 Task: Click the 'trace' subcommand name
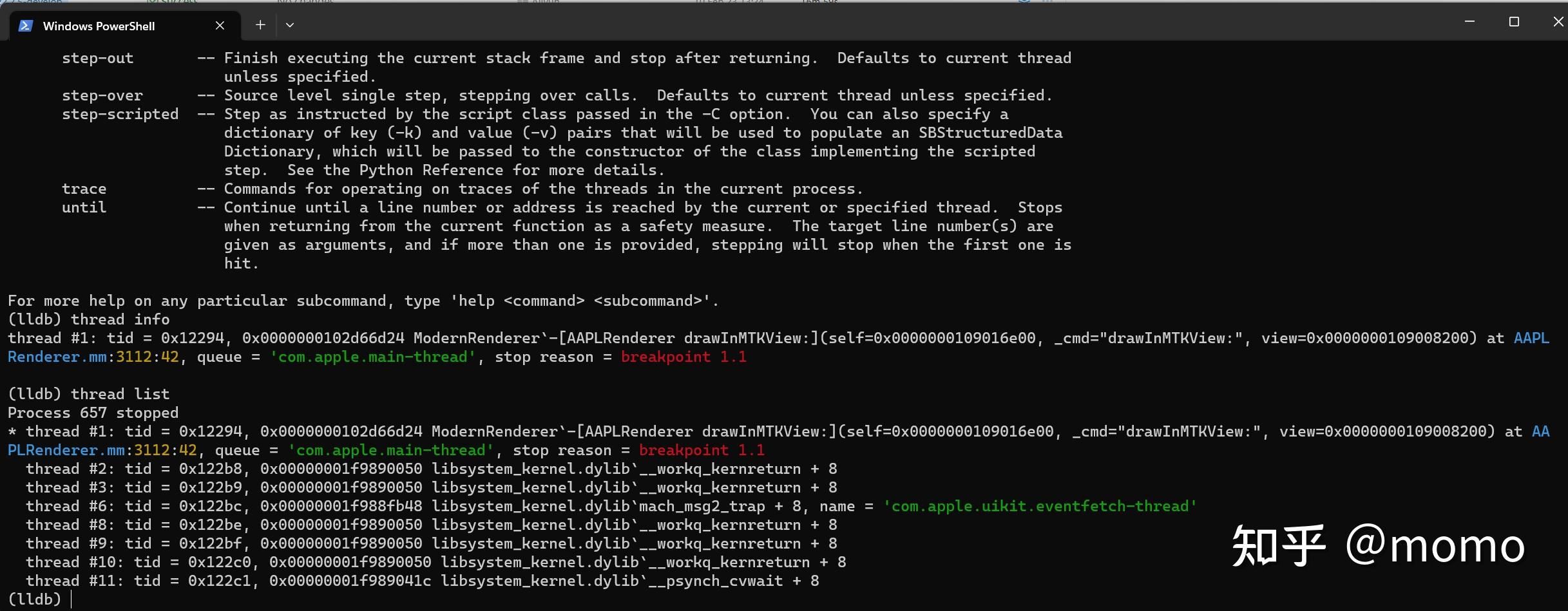(84, 189)
